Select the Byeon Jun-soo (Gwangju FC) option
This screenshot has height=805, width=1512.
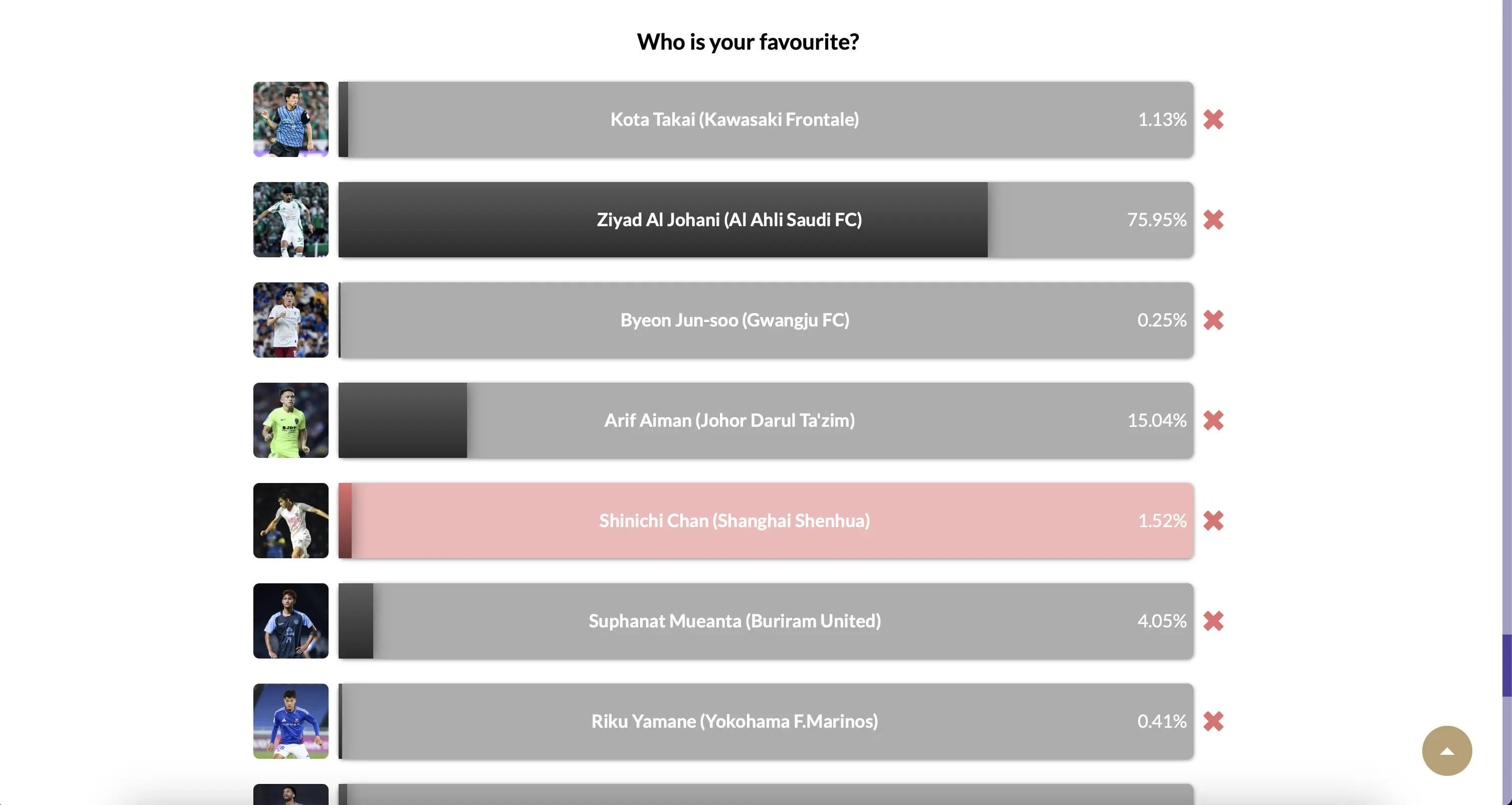pos(766,320)
